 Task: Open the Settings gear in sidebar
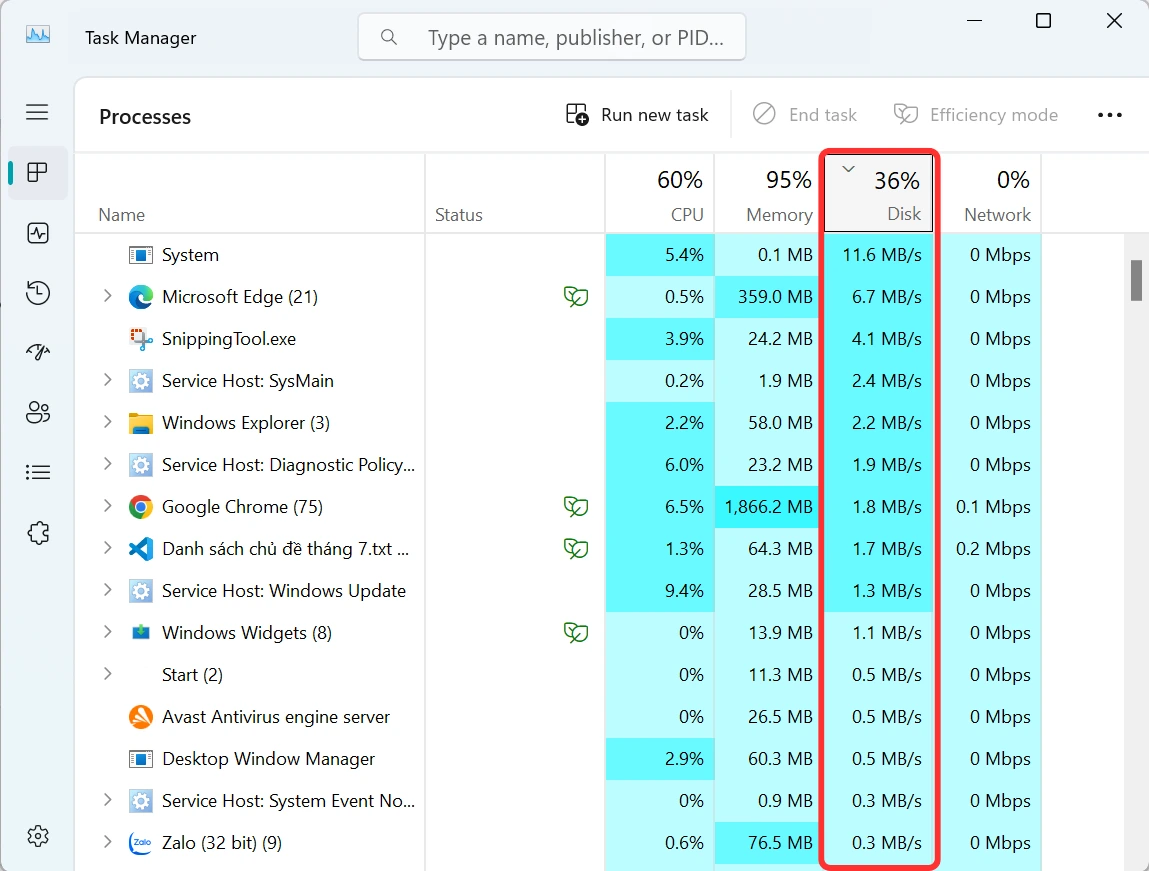37,836
